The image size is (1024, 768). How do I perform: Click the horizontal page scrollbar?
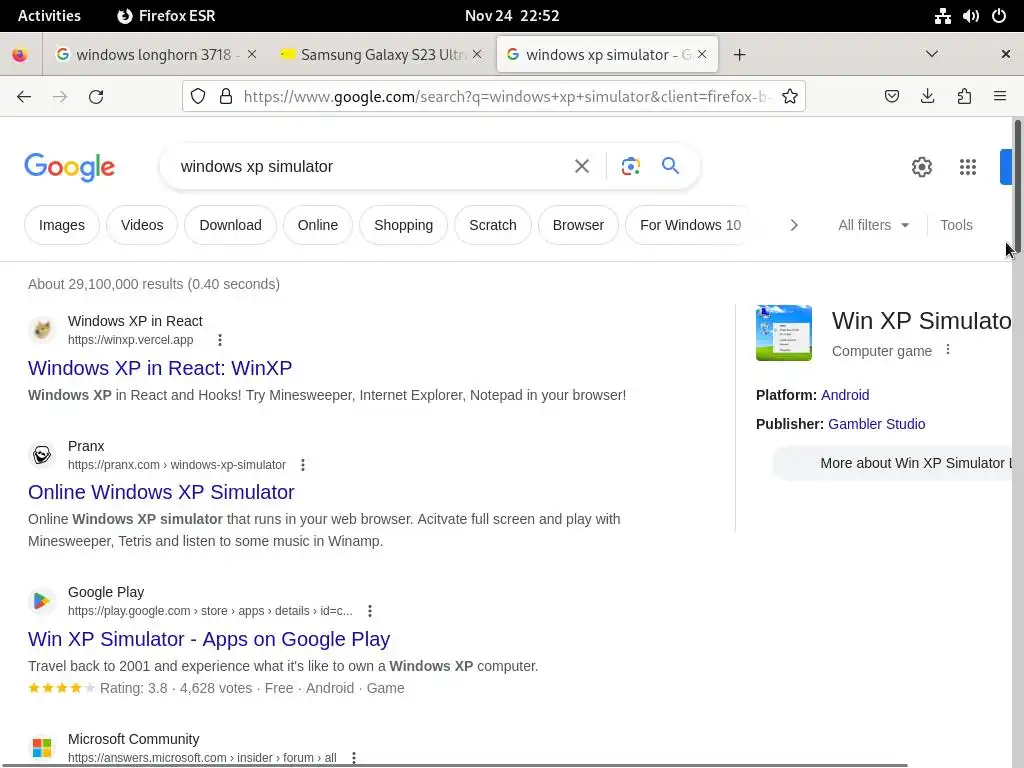point(457,765)
